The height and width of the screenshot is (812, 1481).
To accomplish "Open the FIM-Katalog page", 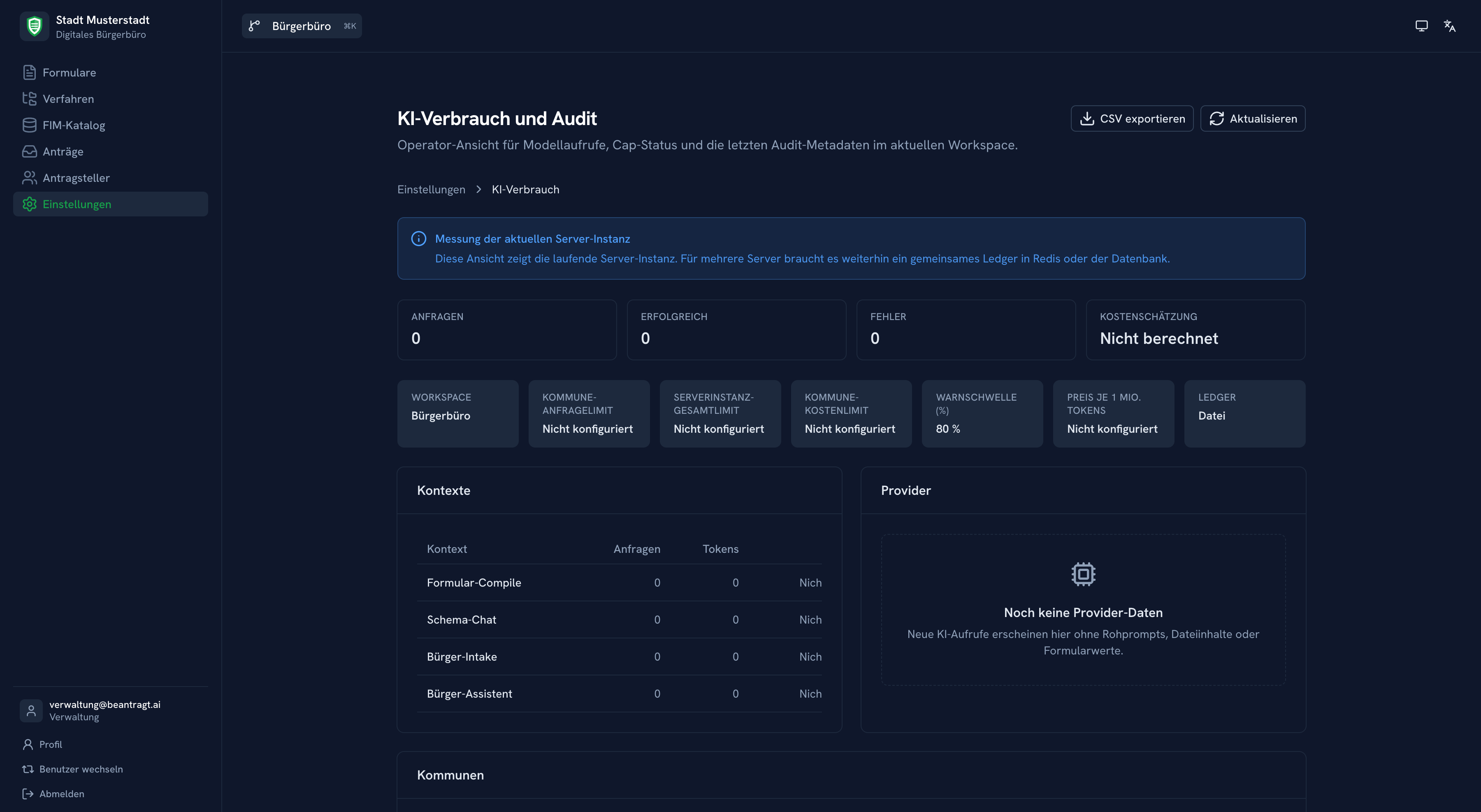I will tap(110, 125).
